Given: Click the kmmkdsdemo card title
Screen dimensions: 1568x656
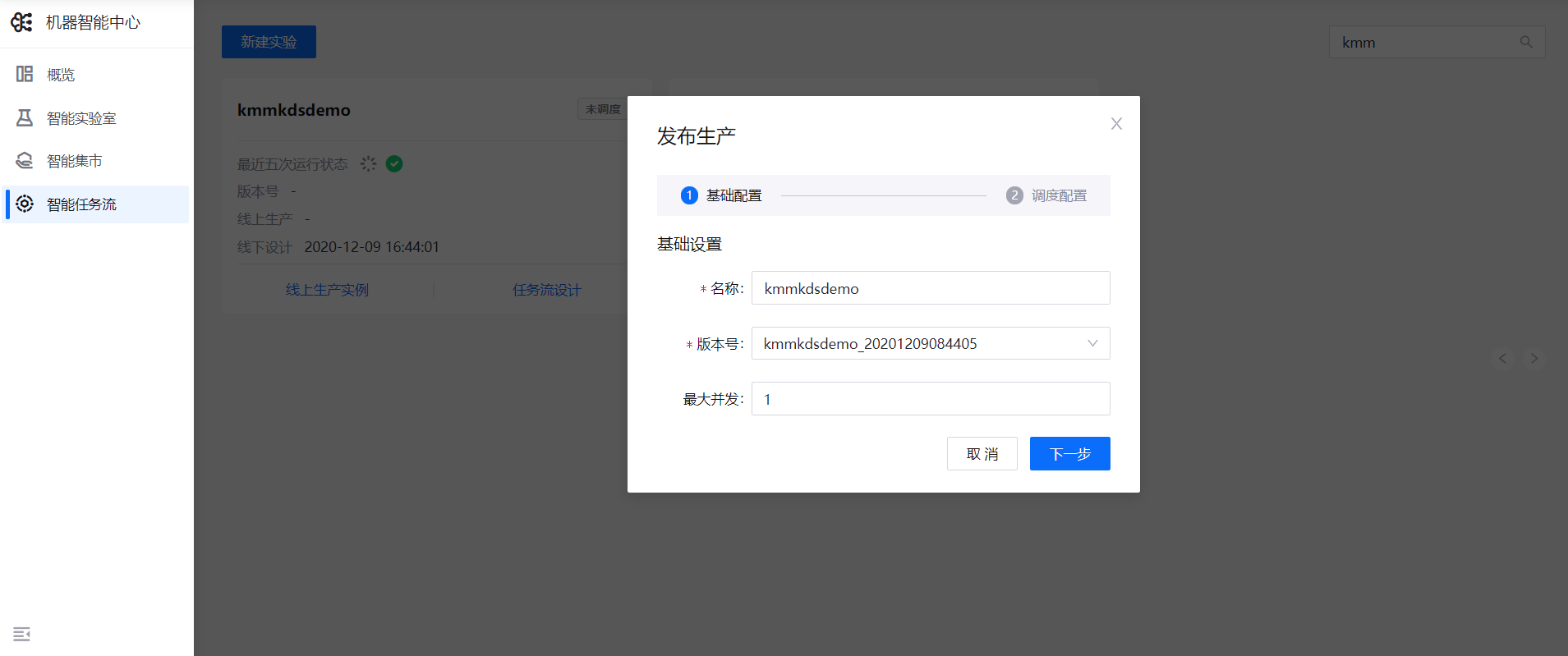Looking at the screenshot, I should click(294, 110).
